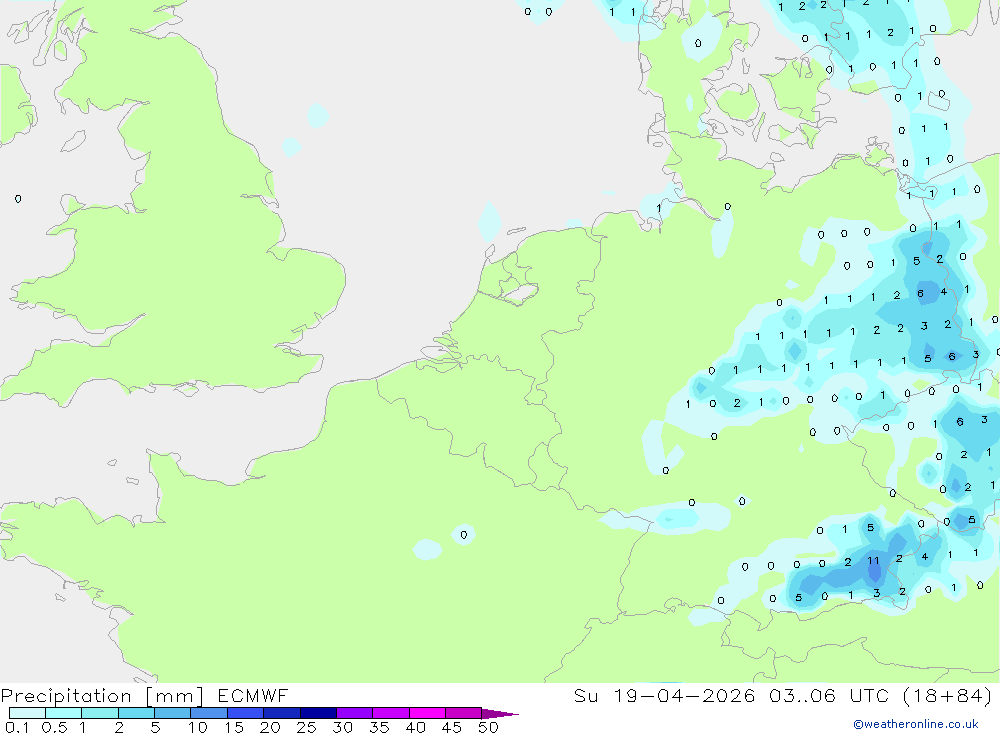Screen dimensions: 1000x733
Task: Click the 30–35 mm purple legend swatch
Action: pos(355,713)
